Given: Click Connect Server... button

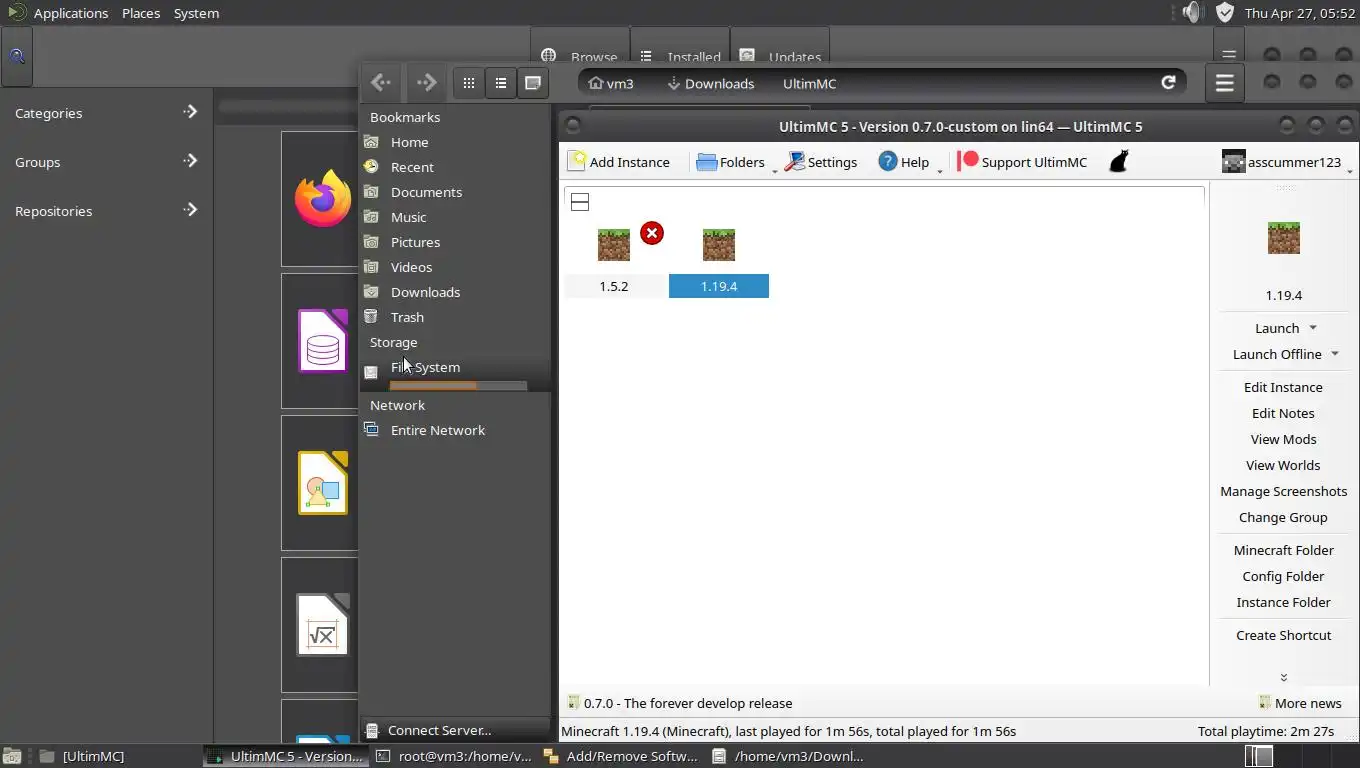Looking at the screenshot, I should point(454,730).
